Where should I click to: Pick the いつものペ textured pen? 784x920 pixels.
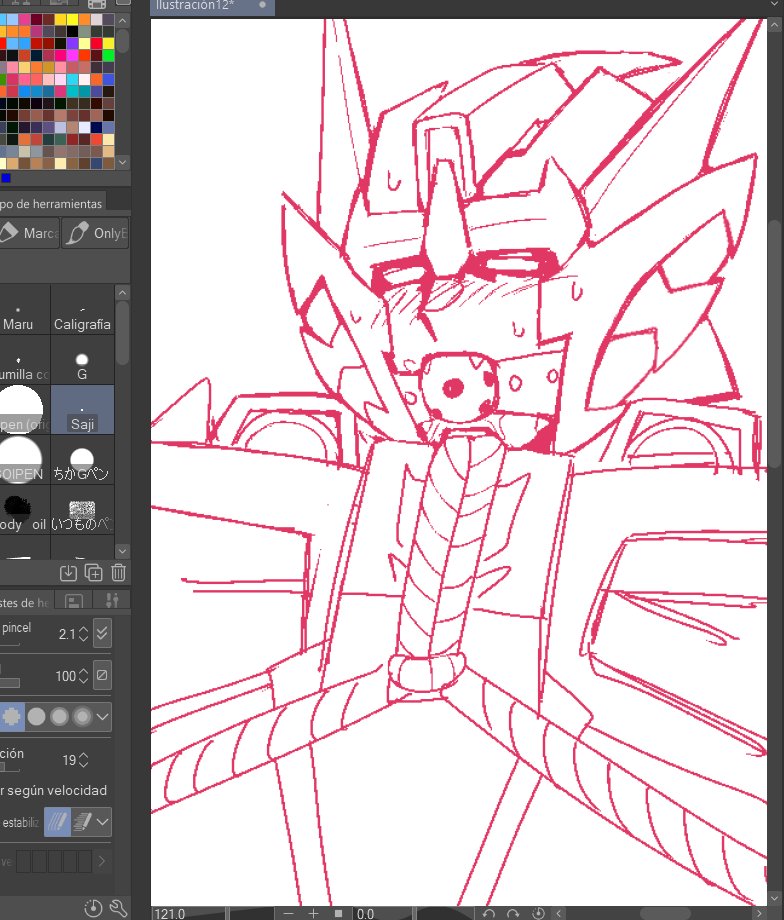[82, 509]
